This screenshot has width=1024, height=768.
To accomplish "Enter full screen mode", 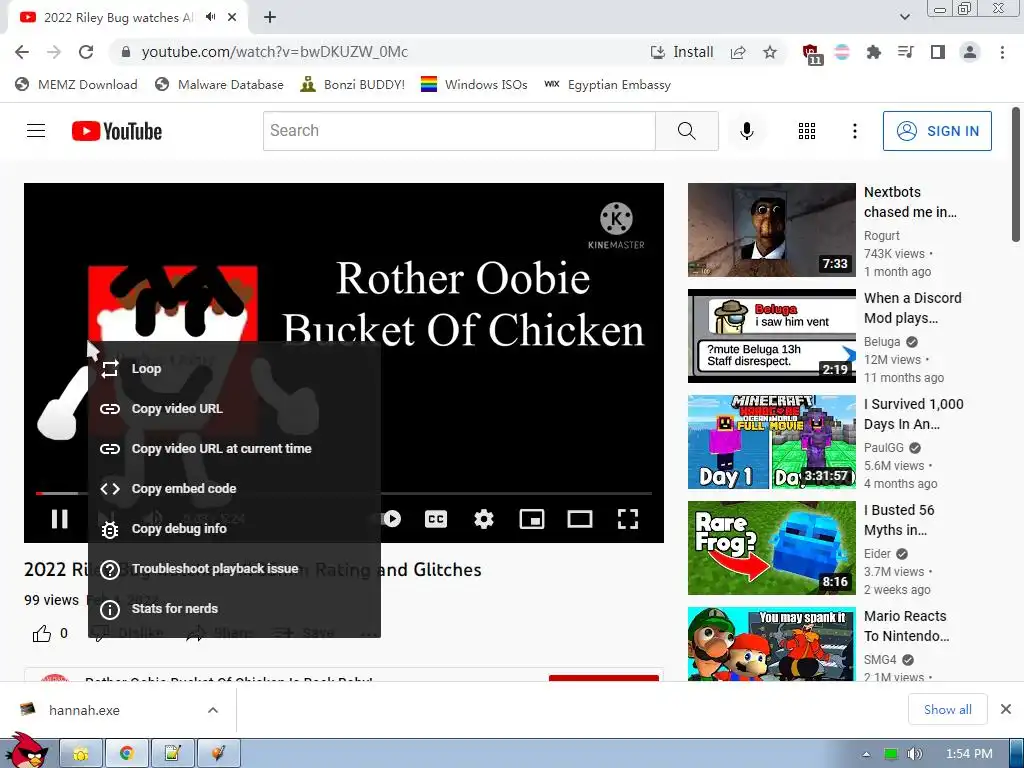I will 628,519.
